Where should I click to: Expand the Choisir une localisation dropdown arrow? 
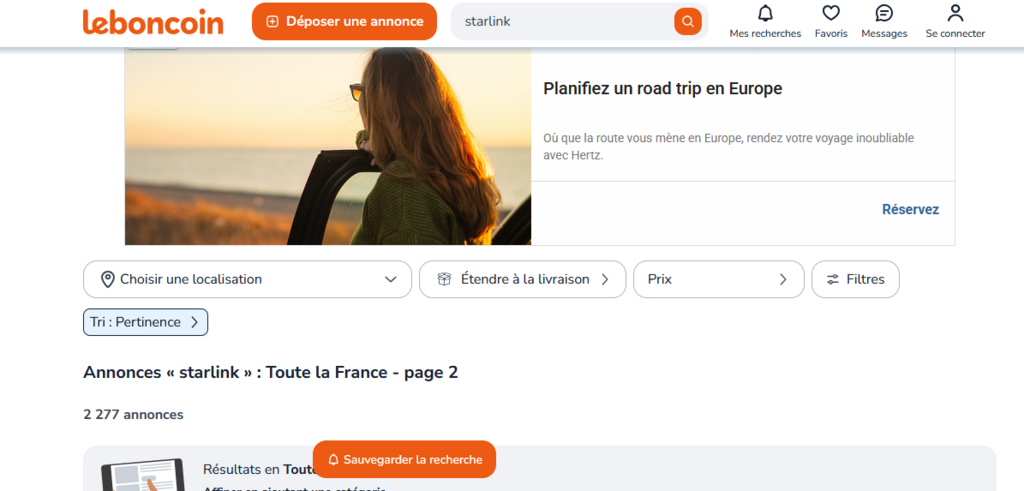[x=390, y=279]
